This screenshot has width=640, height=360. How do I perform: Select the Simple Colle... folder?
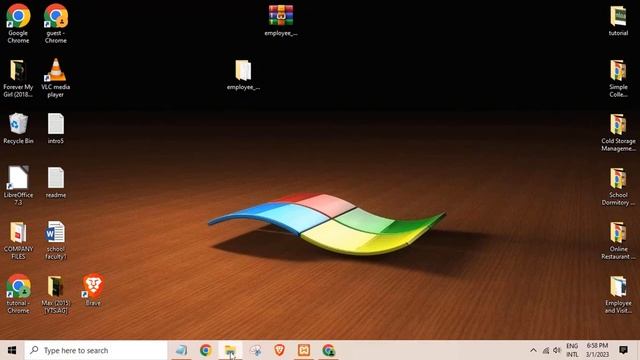tap(618, 78)
